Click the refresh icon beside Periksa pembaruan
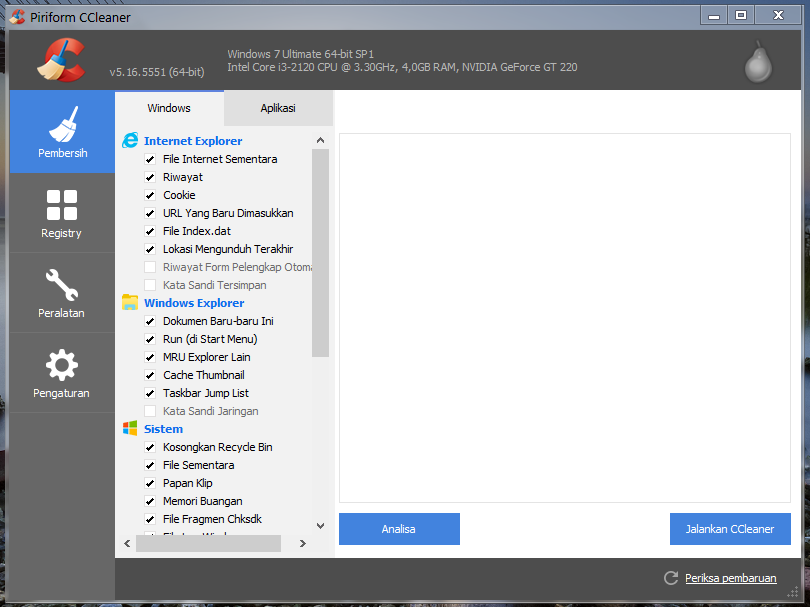This screenshot has width=810, height=607. (671, 578)
